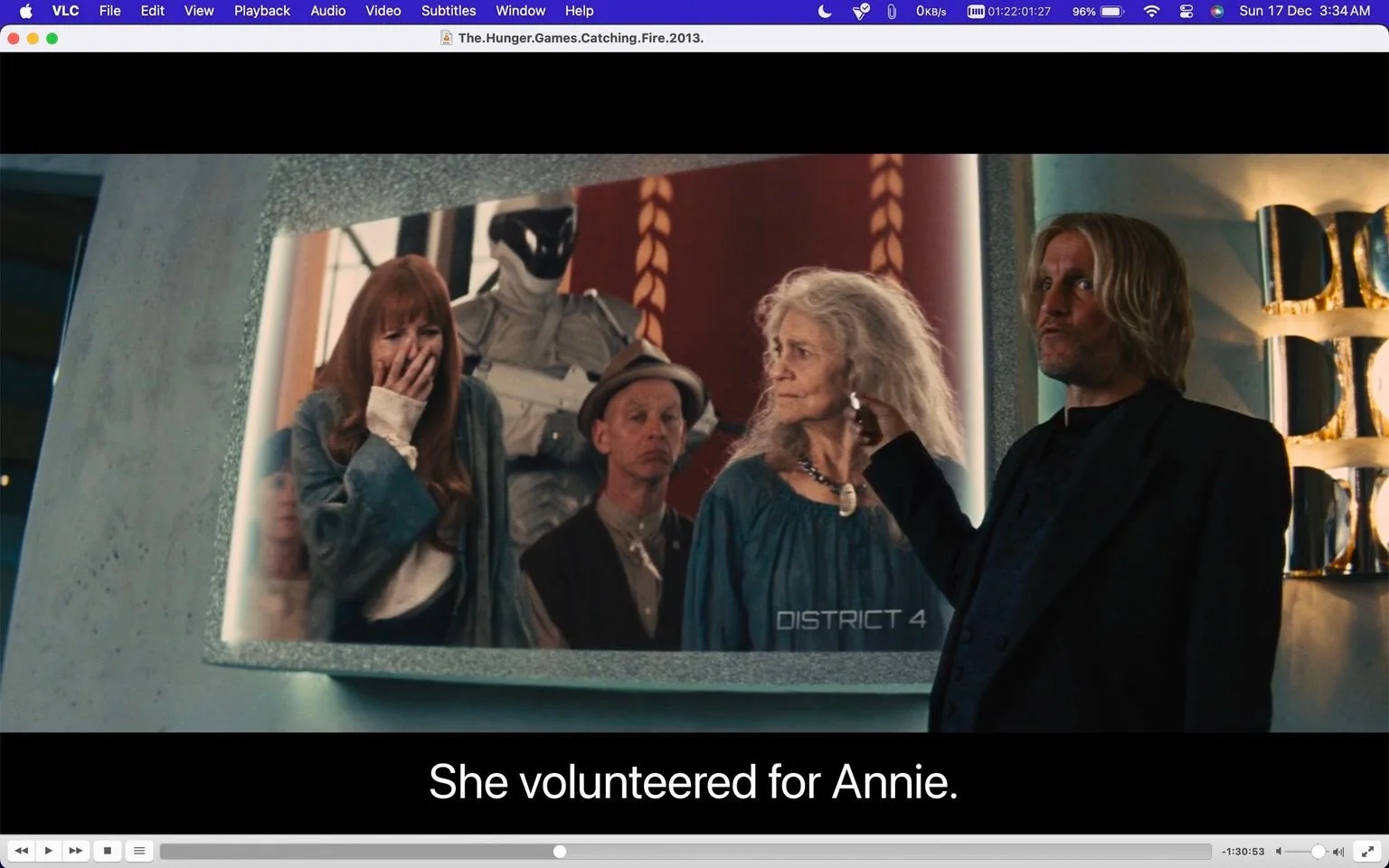The height and width of the screenshot is (868, 1389).
Task: Open the Subtitles menu
Action: click(449, 11)
